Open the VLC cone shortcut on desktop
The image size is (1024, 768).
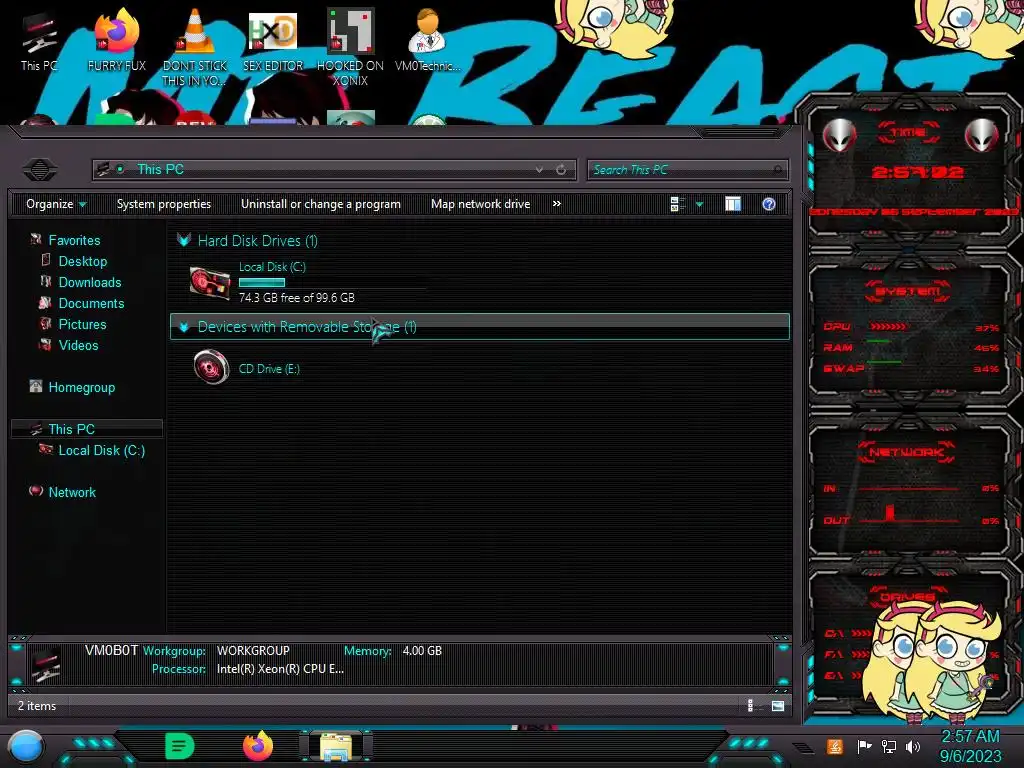coord(195,47)
